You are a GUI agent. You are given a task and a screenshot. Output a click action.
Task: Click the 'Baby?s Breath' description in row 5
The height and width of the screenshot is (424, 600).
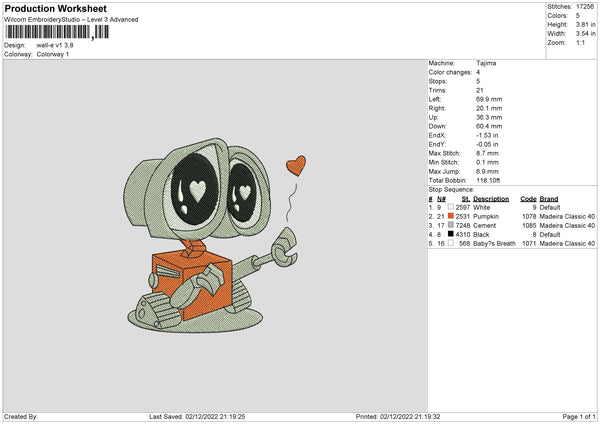click(x=494, y=243)
